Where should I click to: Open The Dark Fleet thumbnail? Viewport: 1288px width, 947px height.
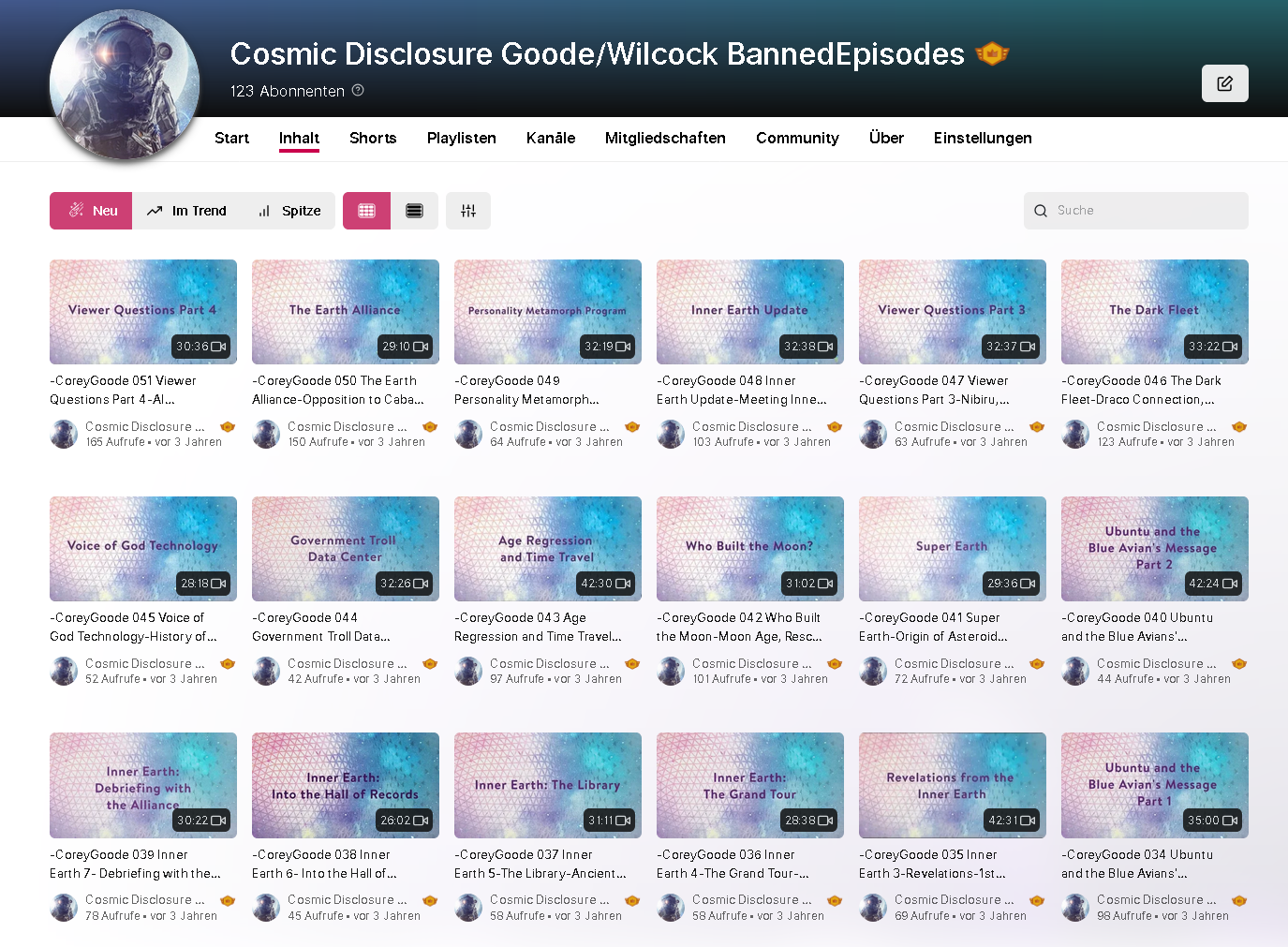pos(1155,312)
